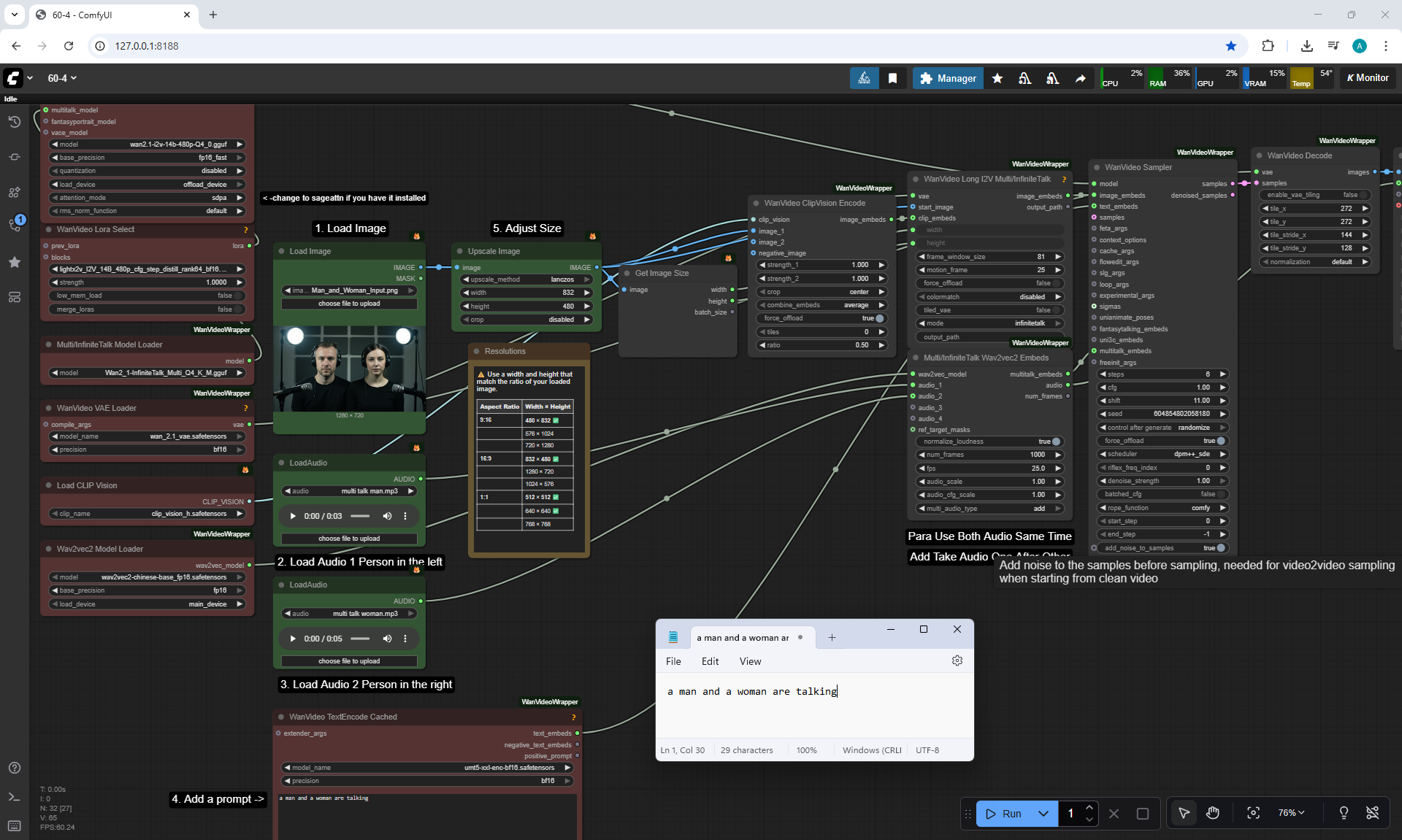Viewport: 1402px width, 840px height.
Task: Toggle link visibility icon
Action: point(1372,813)
